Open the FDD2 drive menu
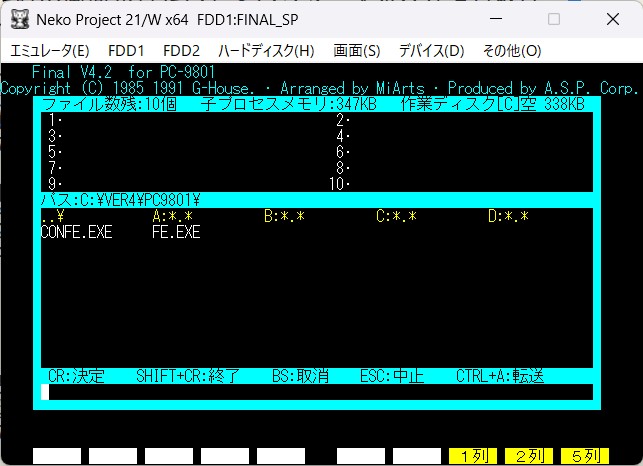Screen dimensions: 643x466 click(x=181, y=50)
